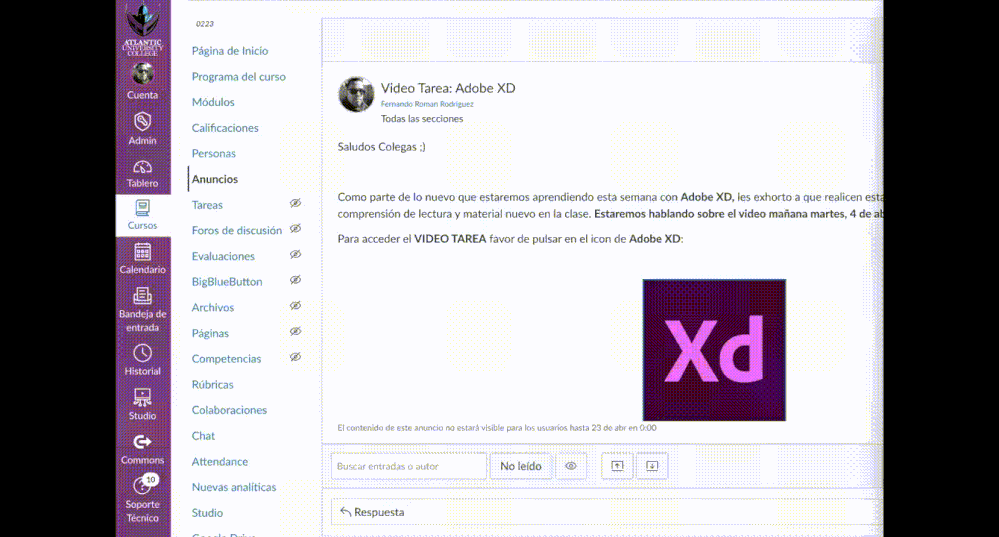Click the Buscar entradas o autor field

click(408, 466)
